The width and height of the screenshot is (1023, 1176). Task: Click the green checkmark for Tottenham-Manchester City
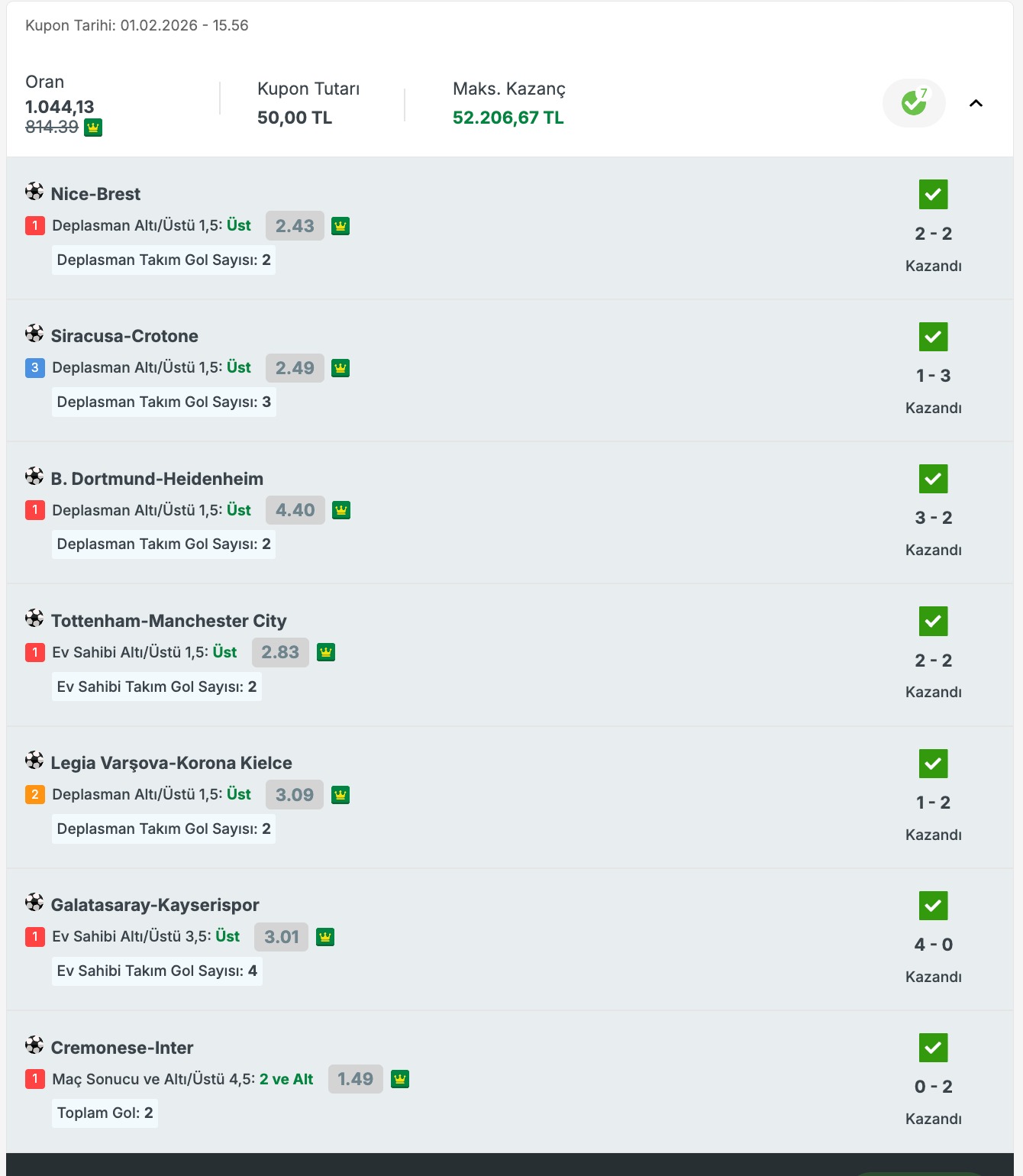point(933,622)
